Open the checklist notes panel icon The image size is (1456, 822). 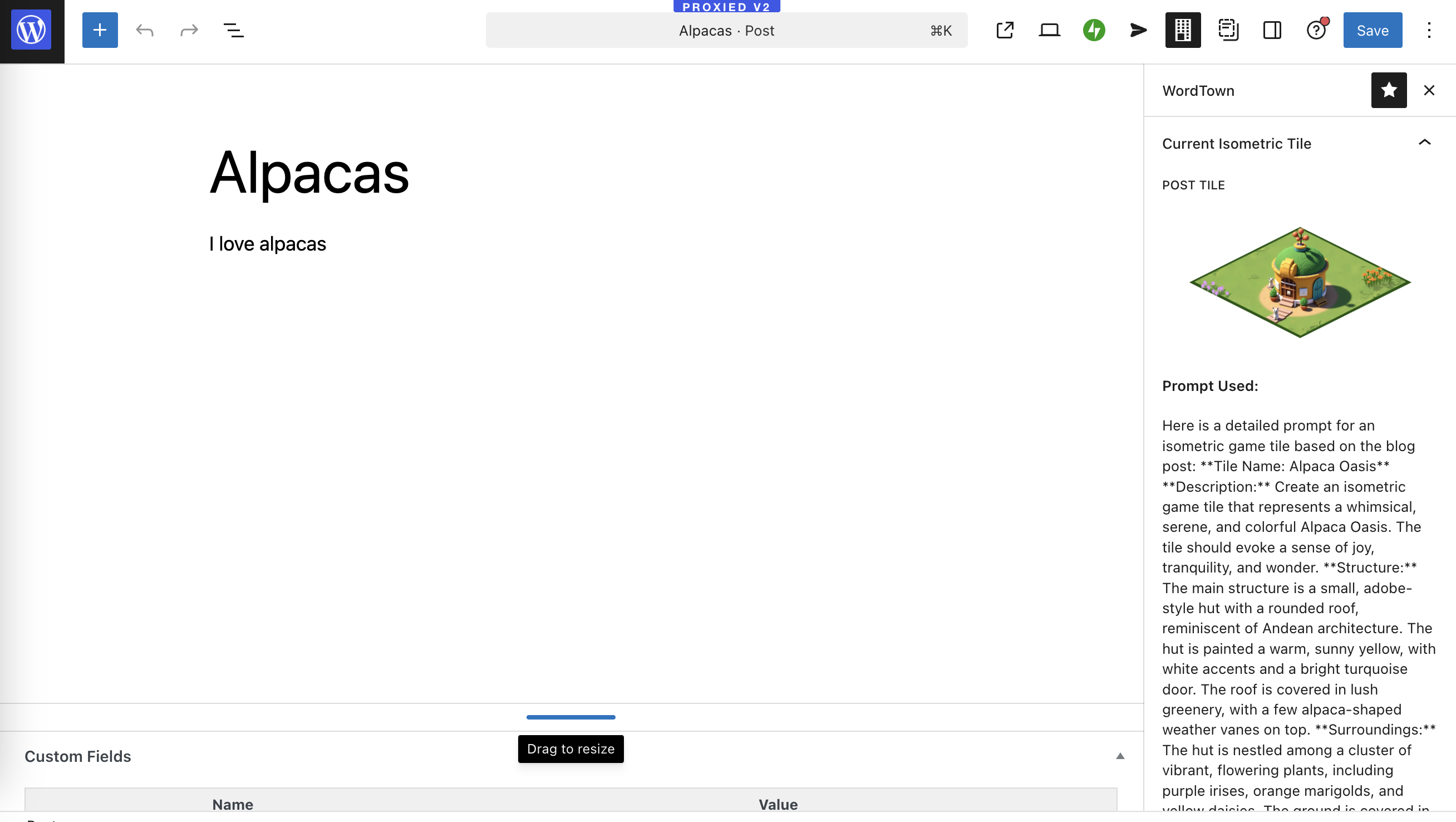(1228, 31)
